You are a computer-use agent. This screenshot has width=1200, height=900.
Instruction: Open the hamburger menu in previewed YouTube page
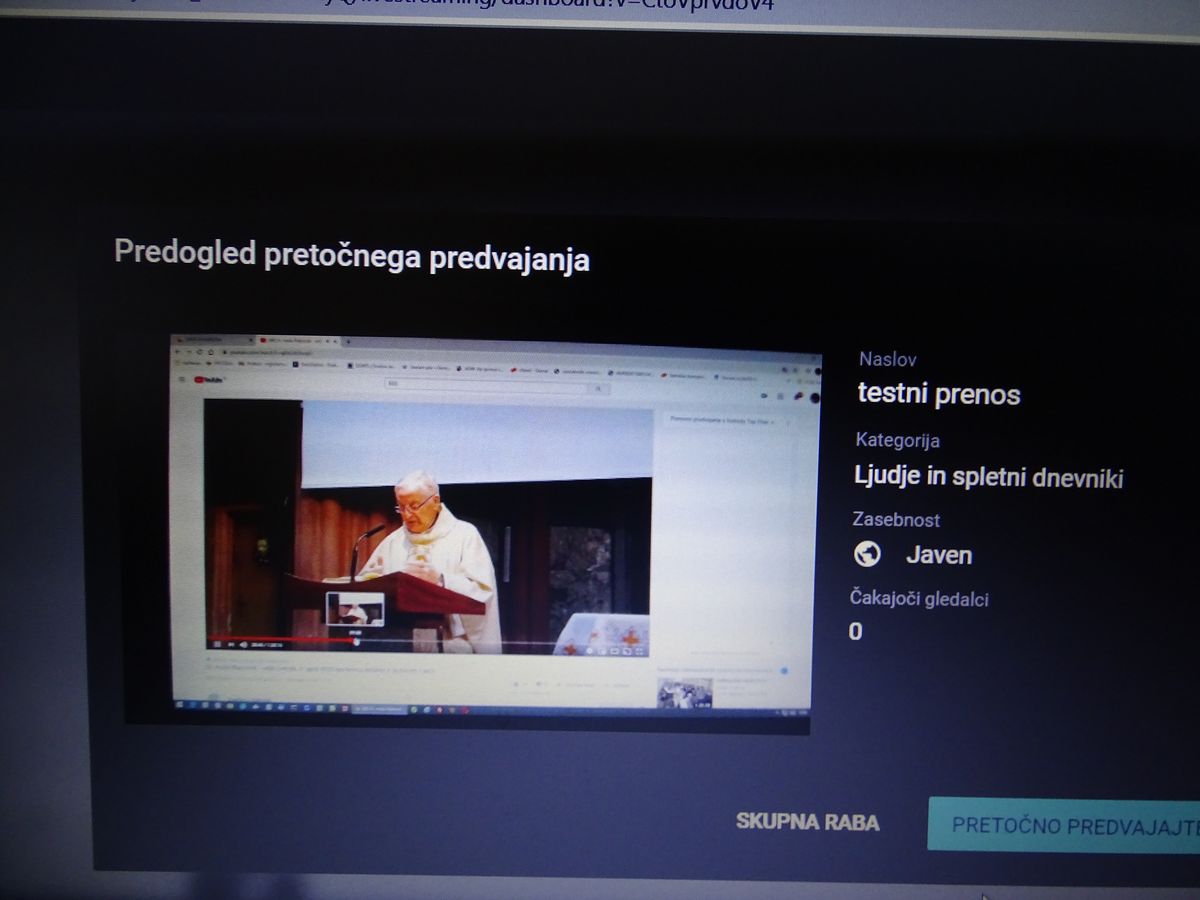(182, 379)
